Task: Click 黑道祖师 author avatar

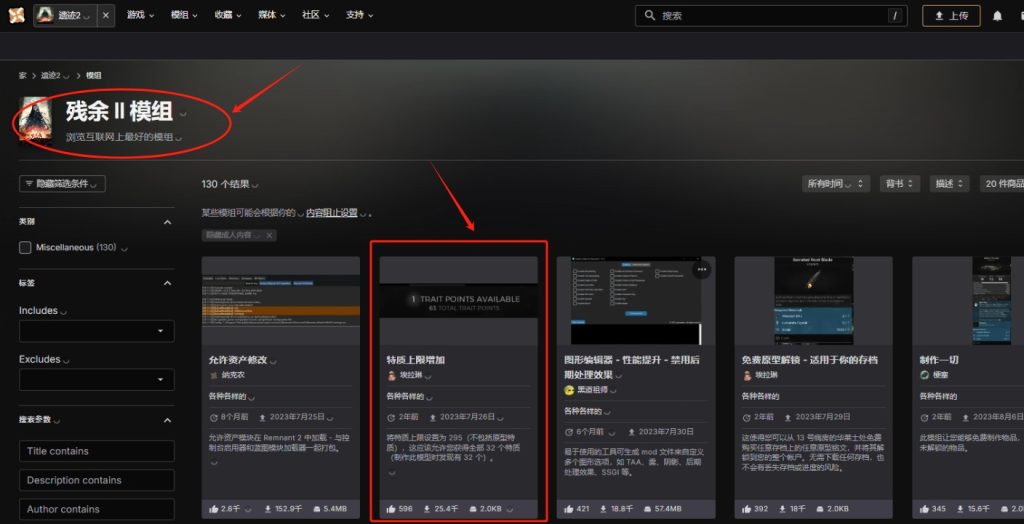Action: point(569,390)
